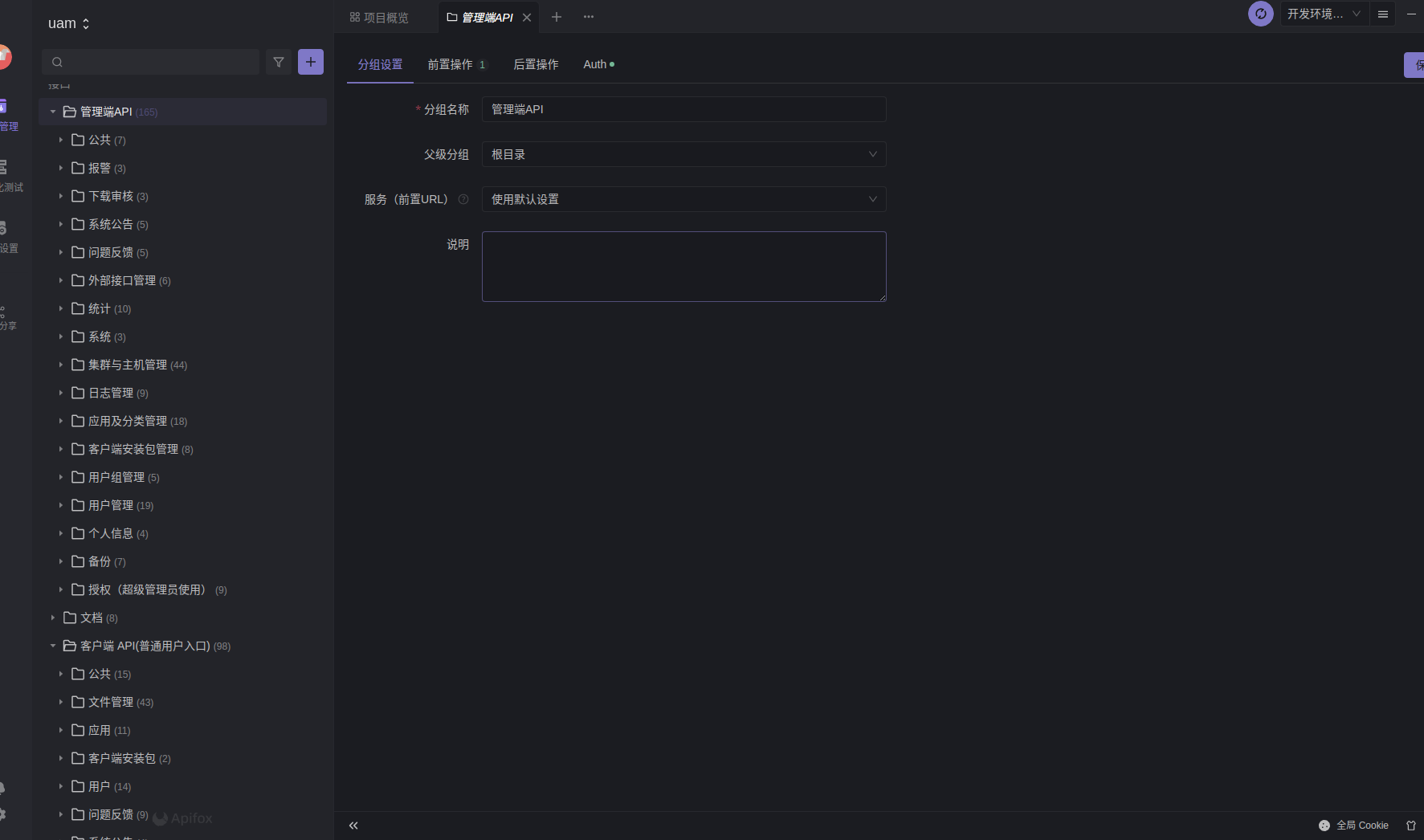This screenshot has height=840, width=1424.
Task: Expand the 用户管理 (19) folder arrow
Action: point(60,505)
